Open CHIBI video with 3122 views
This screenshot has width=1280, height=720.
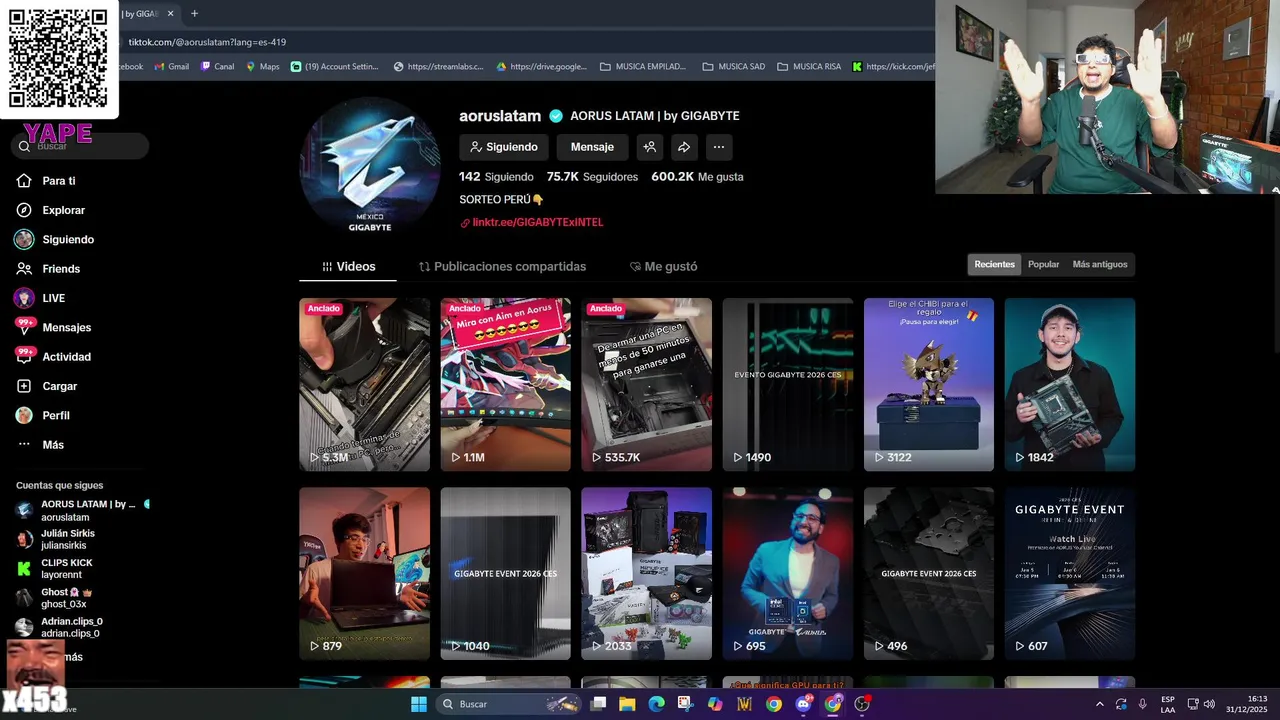coord(929,384)
